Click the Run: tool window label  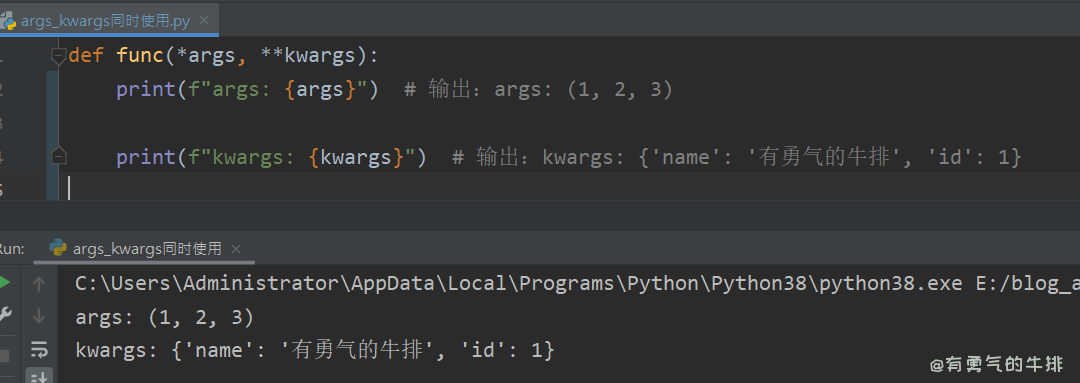tap(12, 249)
